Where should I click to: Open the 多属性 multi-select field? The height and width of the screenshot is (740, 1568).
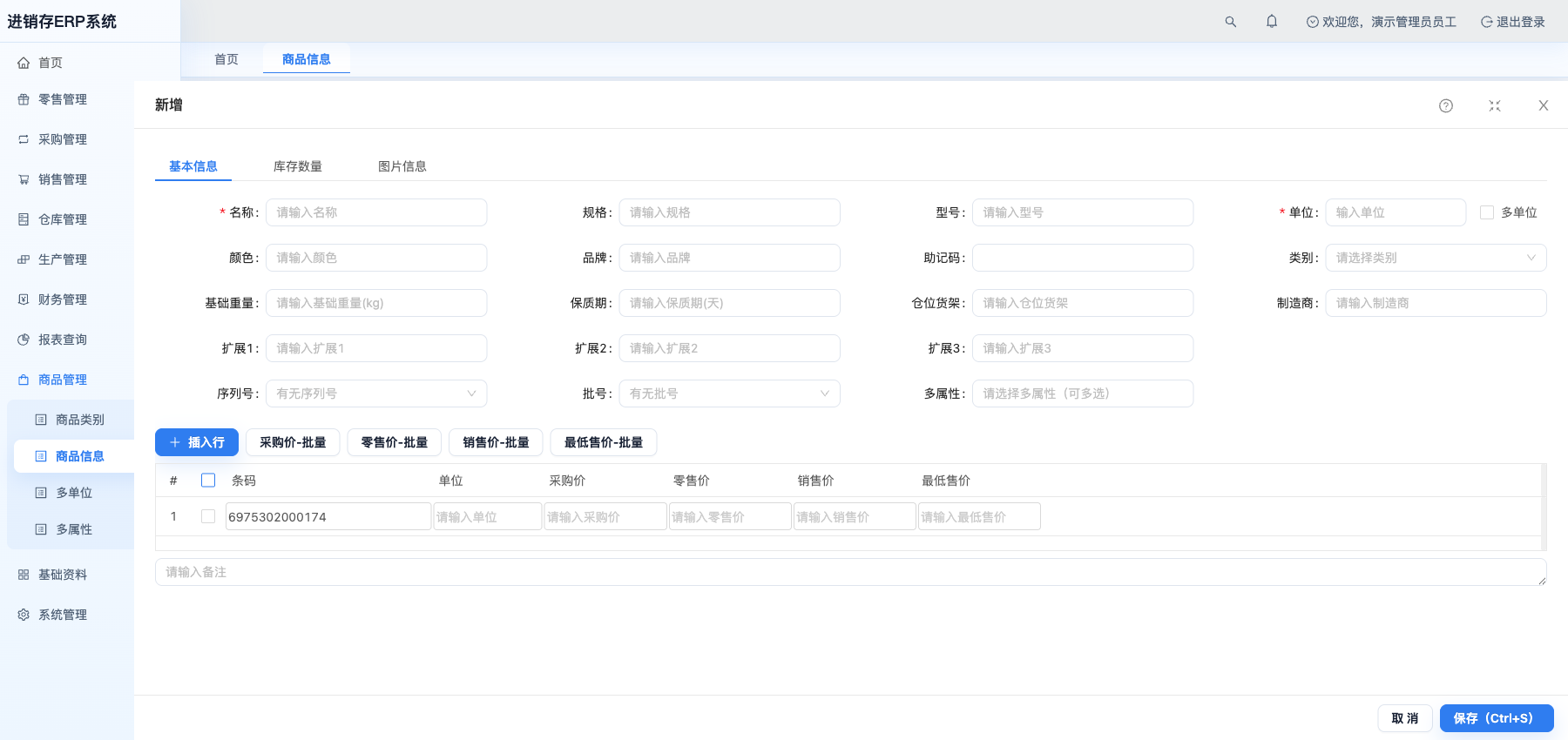[x=1083, y=394]
